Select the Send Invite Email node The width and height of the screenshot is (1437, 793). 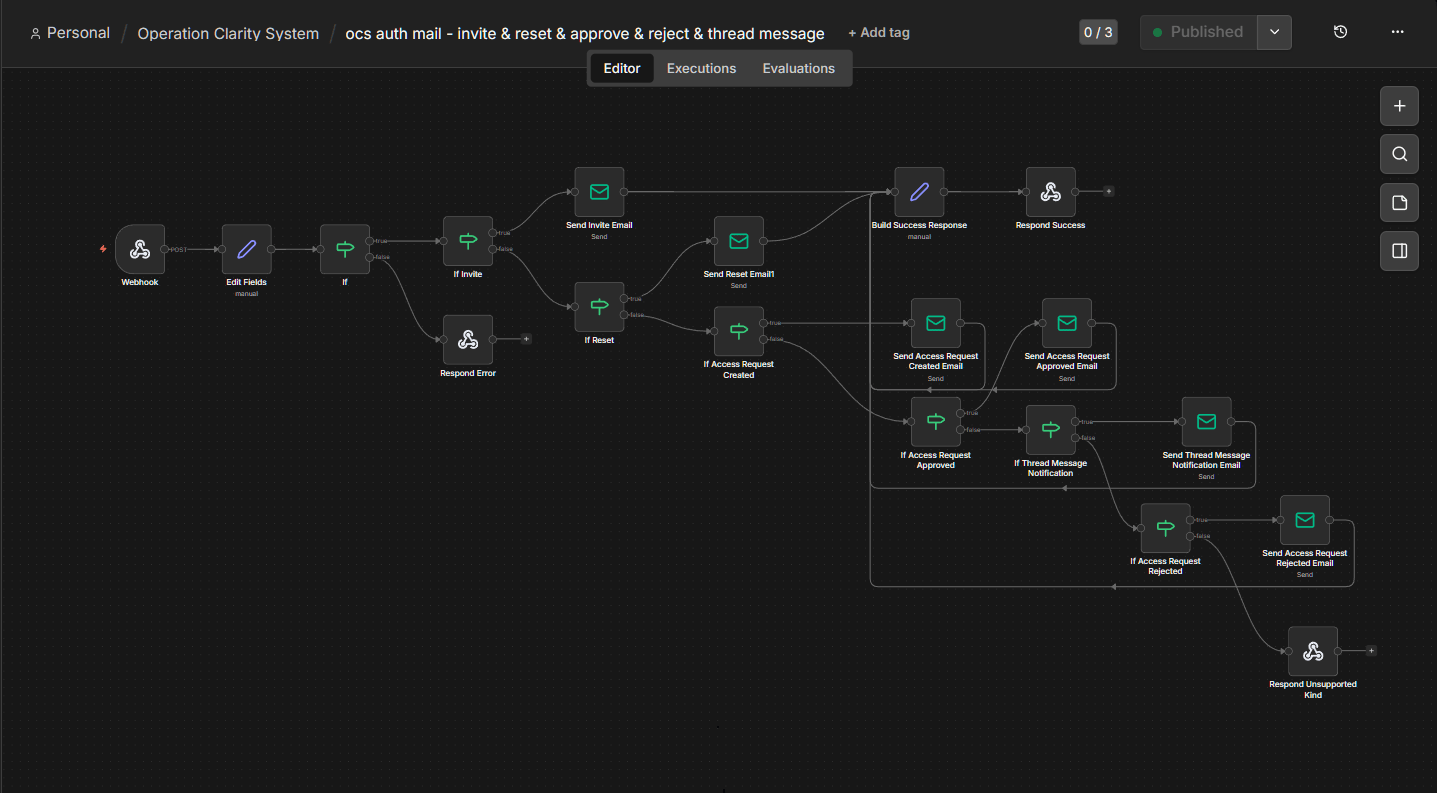(x=599, y=191)
